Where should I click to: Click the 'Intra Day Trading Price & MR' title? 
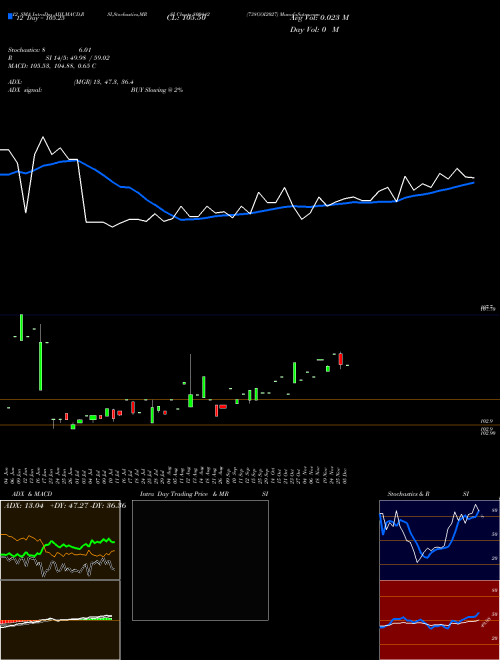pos(184,494)
